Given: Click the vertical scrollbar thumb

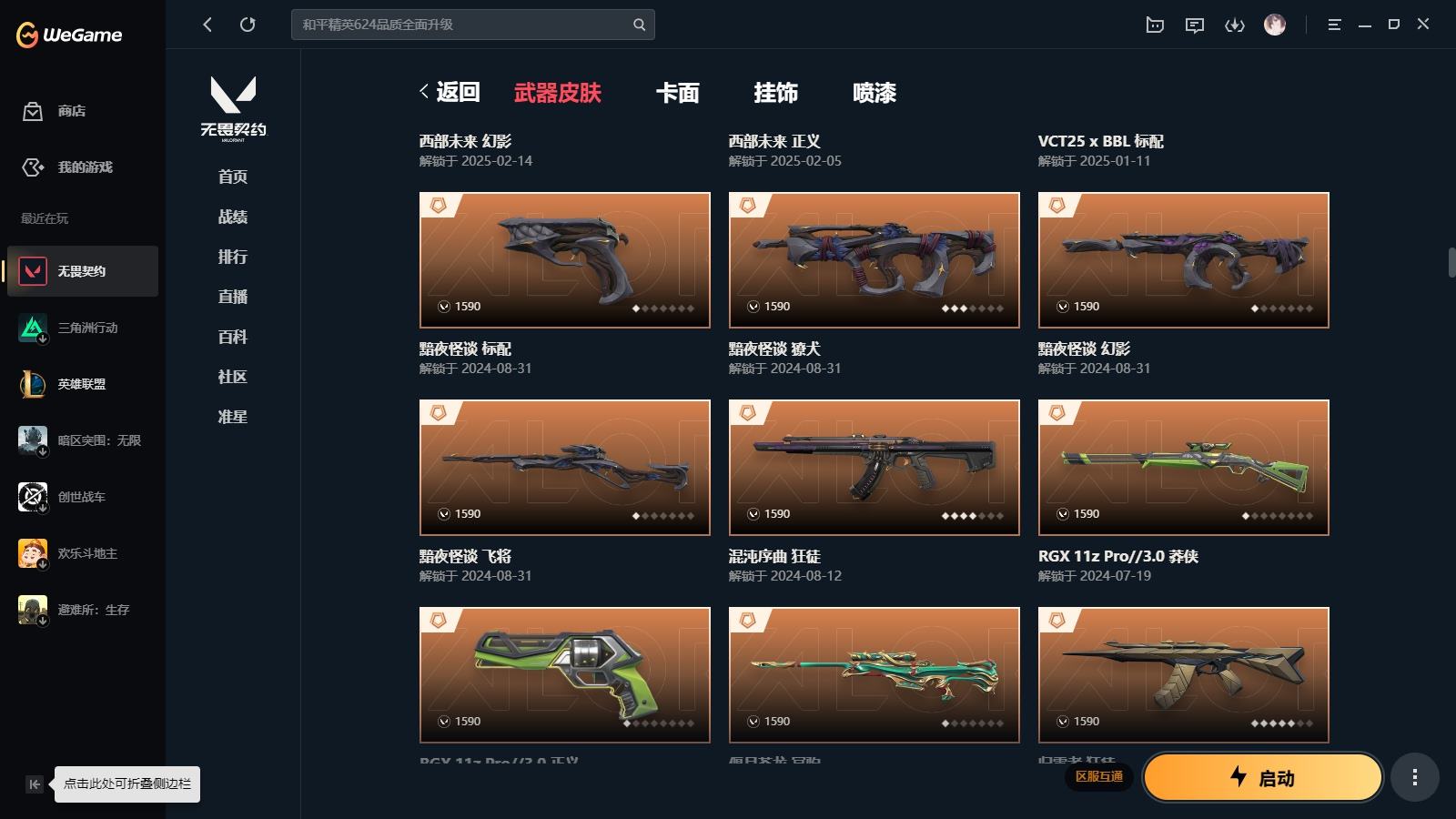Looking at the screenshot, I should click(1451, 261).
